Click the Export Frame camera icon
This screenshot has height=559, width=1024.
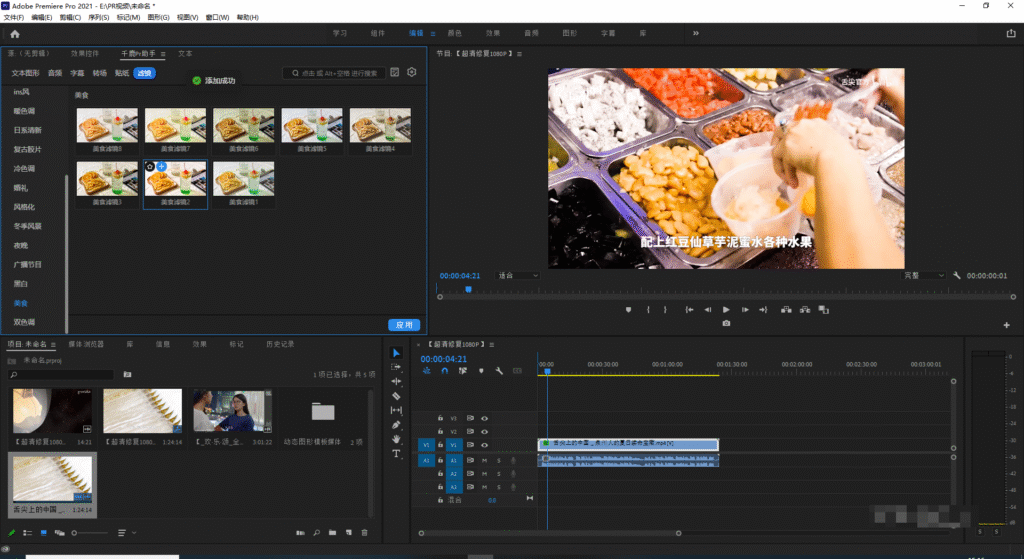click(726, 323)
